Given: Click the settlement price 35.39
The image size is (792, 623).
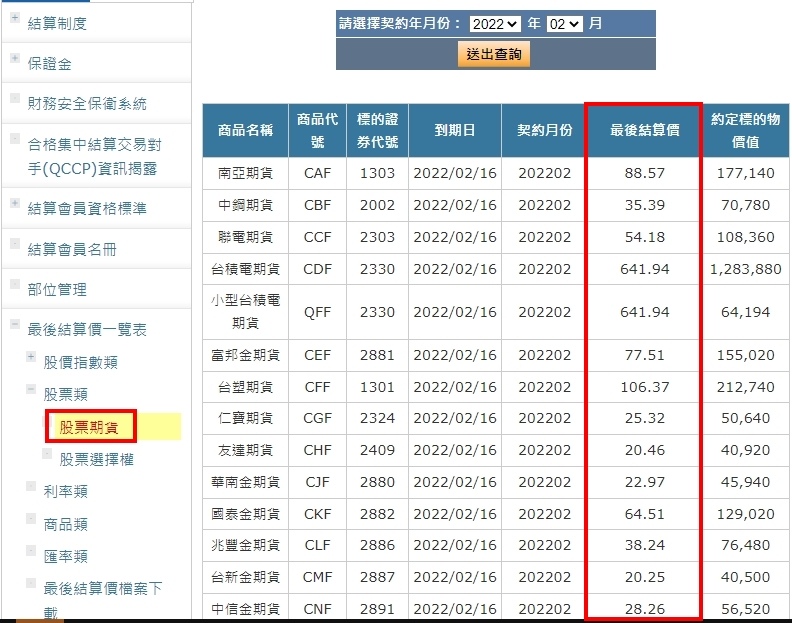Looking at the screenshot, I should click(x=645, y=205).
